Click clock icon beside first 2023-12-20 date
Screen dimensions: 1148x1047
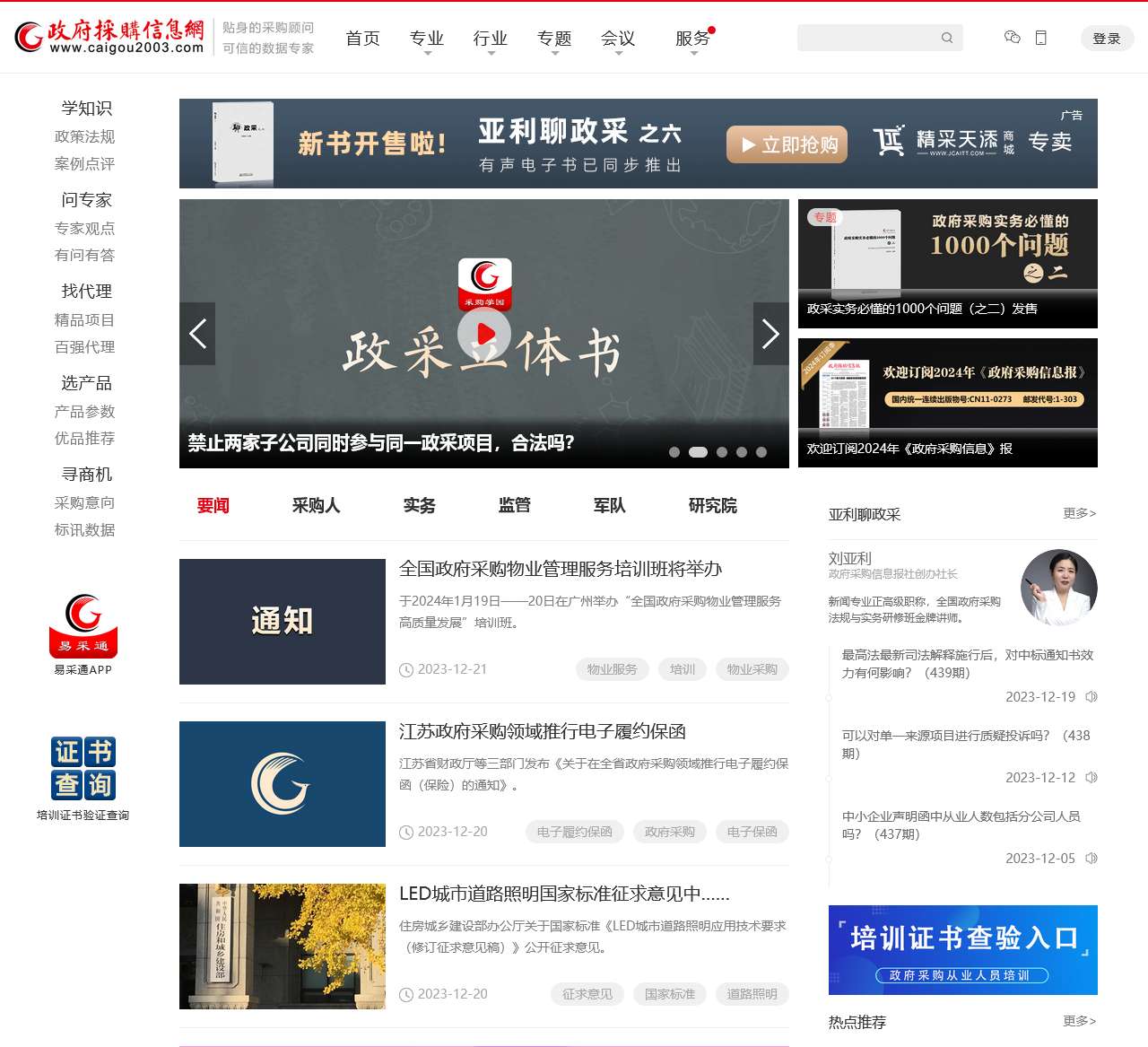pyautogui.click(x=406, y=832)
